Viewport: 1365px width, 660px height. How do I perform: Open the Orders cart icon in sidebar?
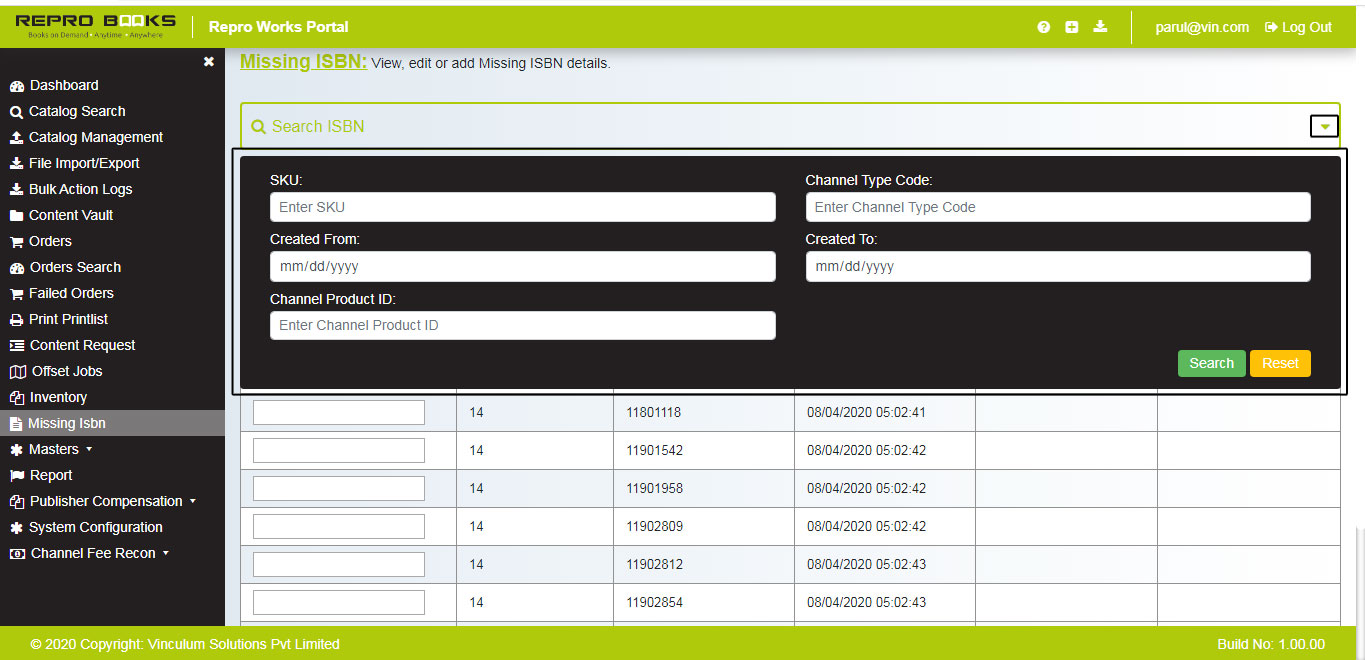pos(14,241)
